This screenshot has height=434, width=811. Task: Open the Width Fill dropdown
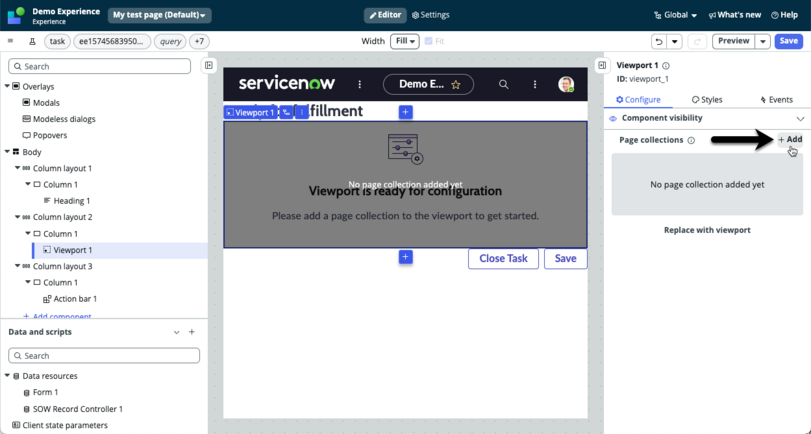pos(404,41)
